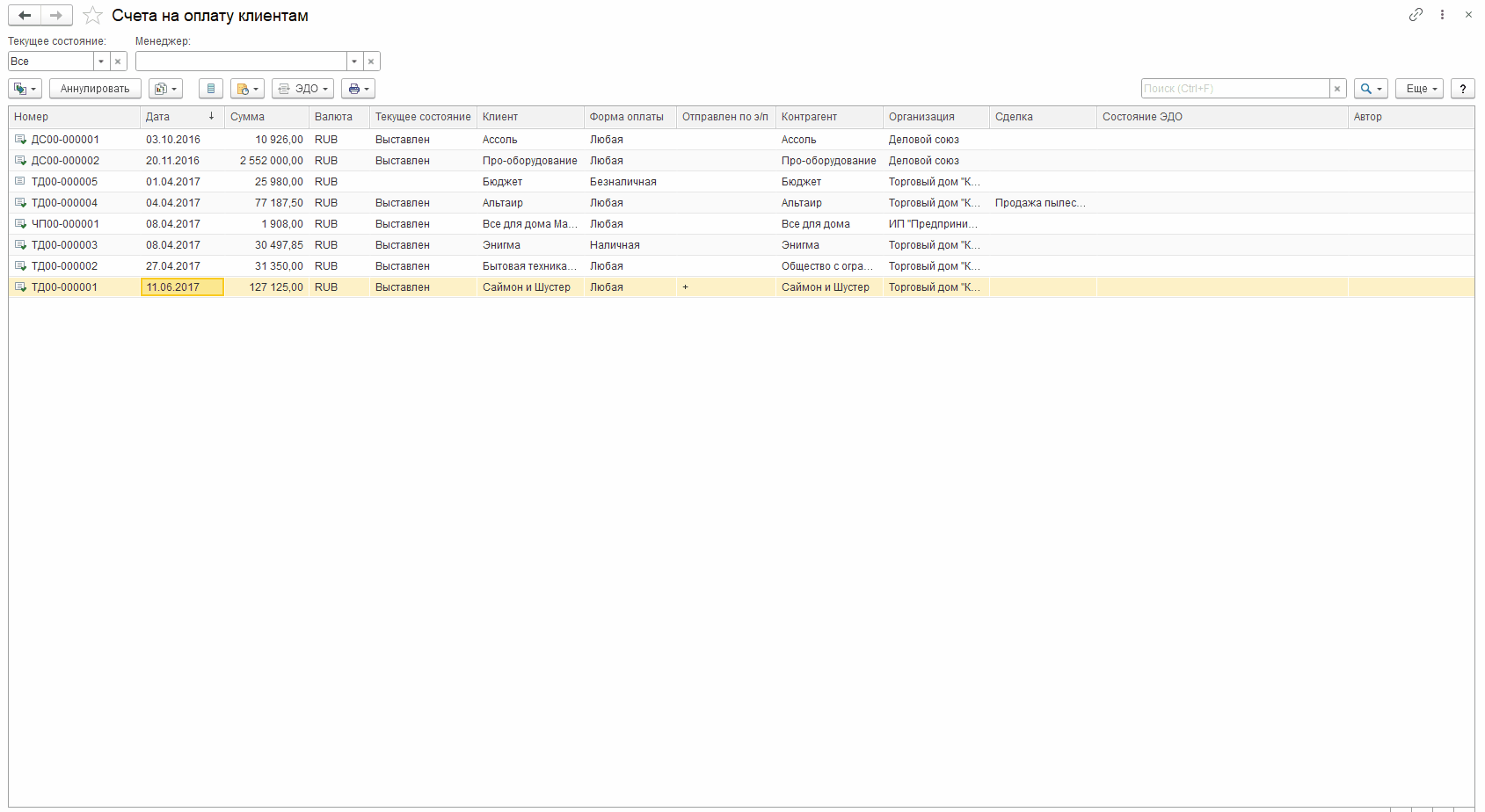Focus the Поиск (Ctrl+F) search field
This screenshot has height=812, width=1485.
coord(1235,89)
